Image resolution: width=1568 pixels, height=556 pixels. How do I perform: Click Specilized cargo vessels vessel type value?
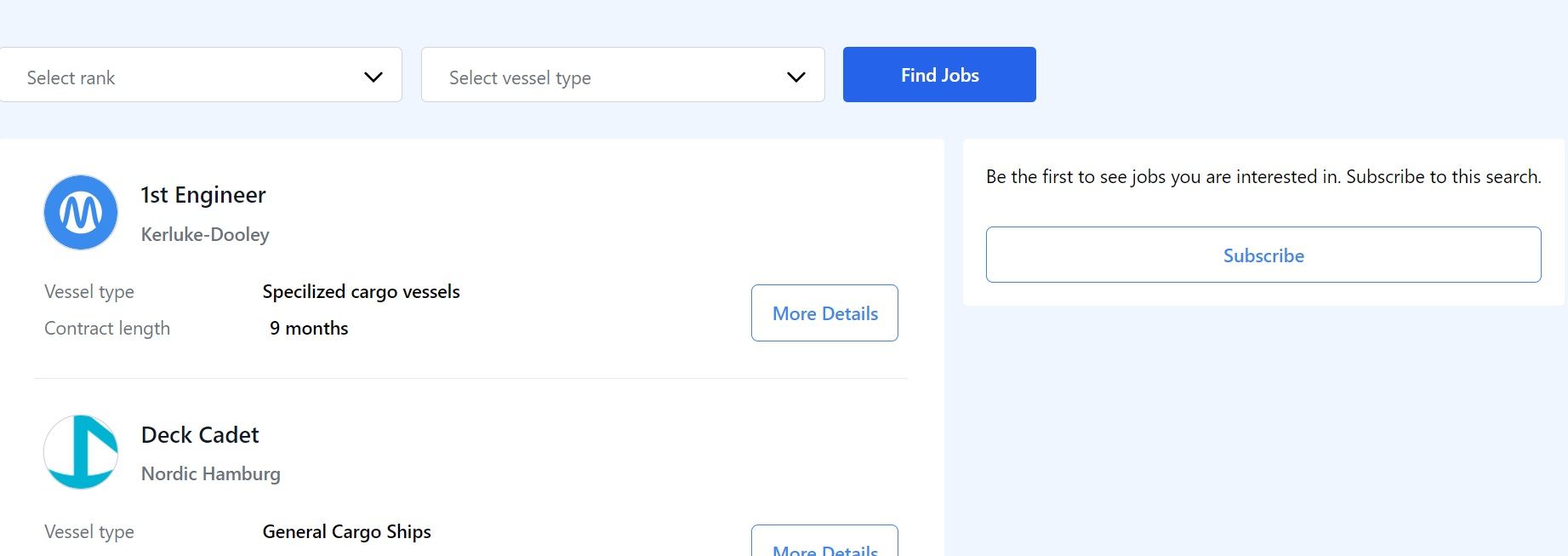tap(361, 292)
